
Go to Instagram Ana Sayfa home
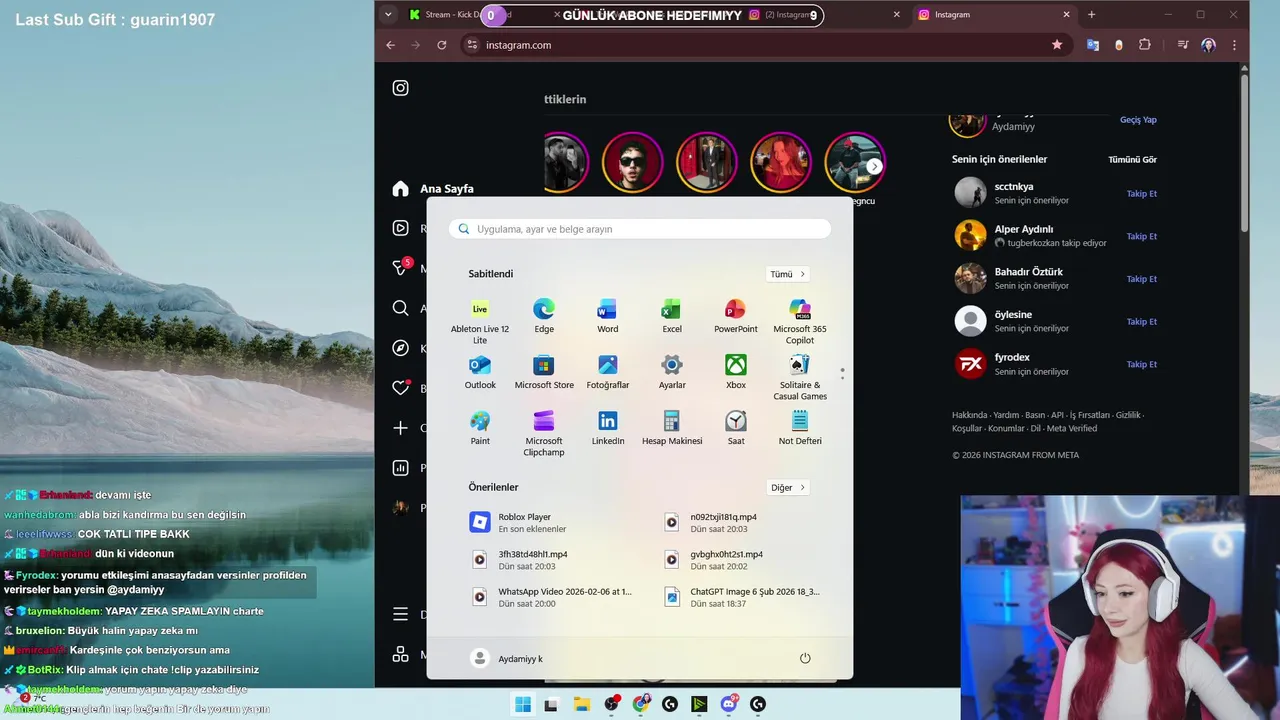click(x=432, y=189)
